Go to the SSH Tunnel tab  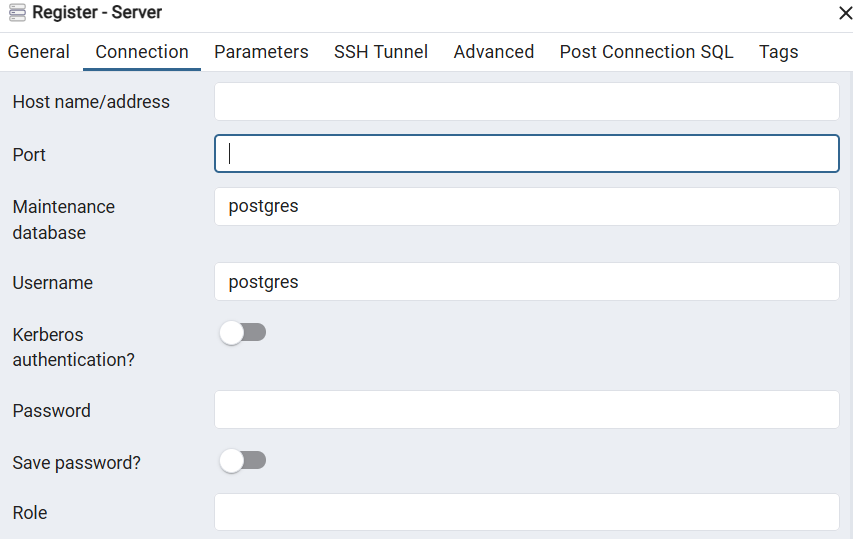tap(381, 52)
